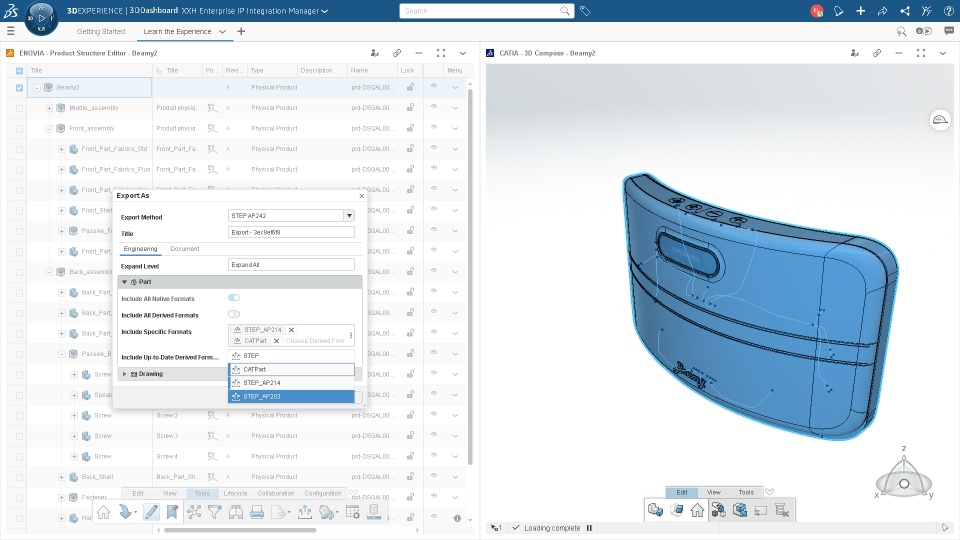Click the printer icon in the ENOVIA action bar

click(x=257, y=512)
